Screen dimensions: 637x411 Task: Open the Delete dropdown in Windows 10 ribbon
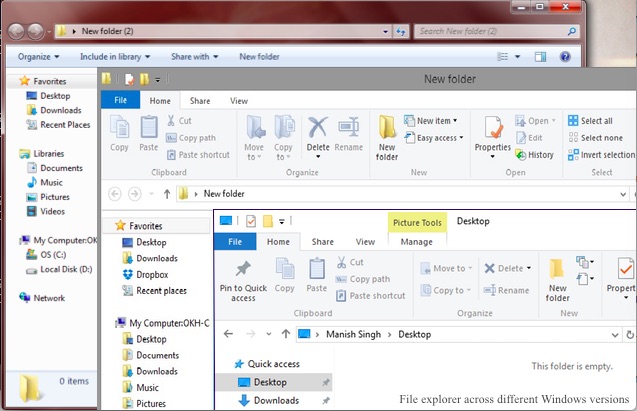(529, 268)
